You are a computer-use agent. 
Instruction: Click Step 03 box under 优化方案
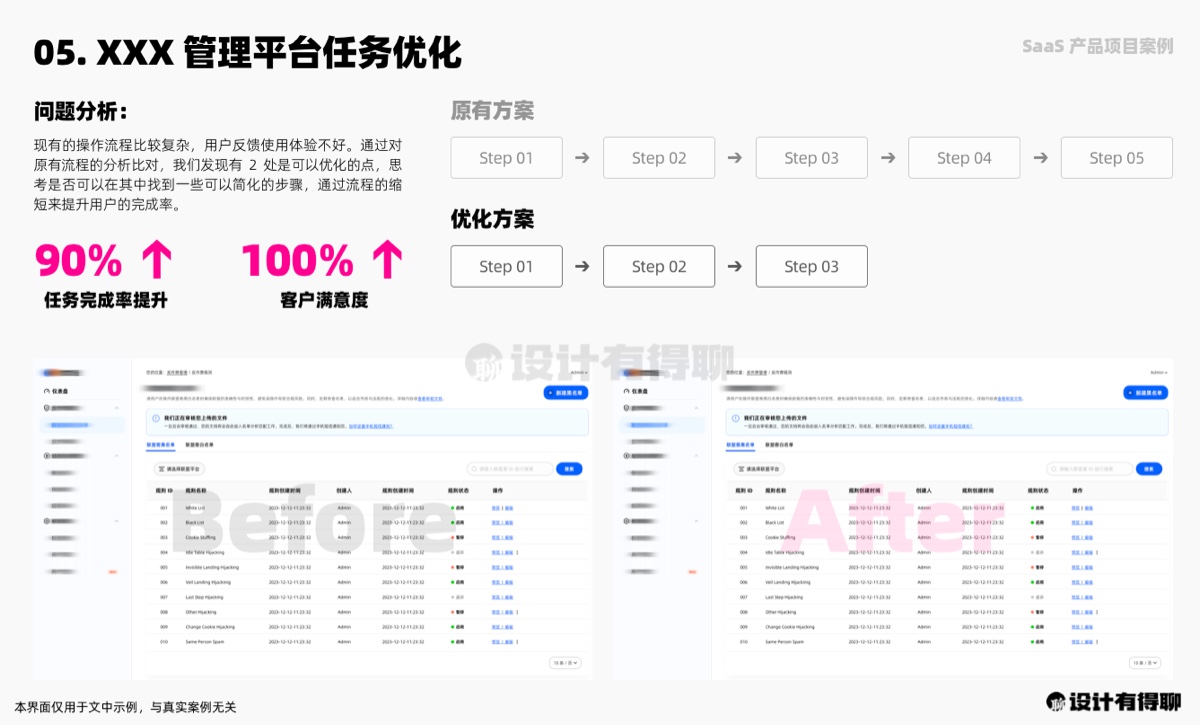click(811, 267)
